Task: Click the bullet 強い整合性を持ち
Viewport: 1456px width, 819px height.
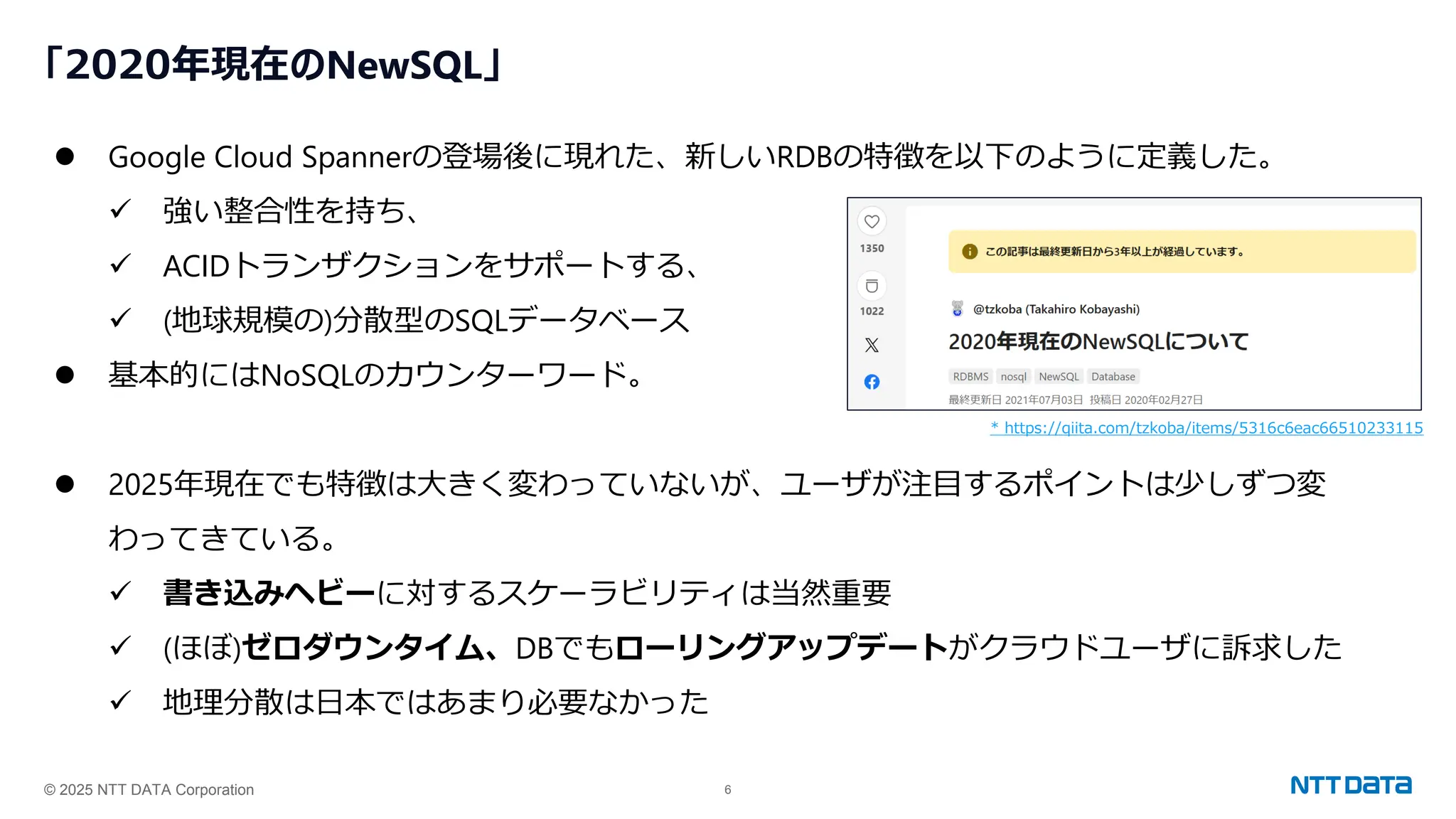Action: [291, 211]
